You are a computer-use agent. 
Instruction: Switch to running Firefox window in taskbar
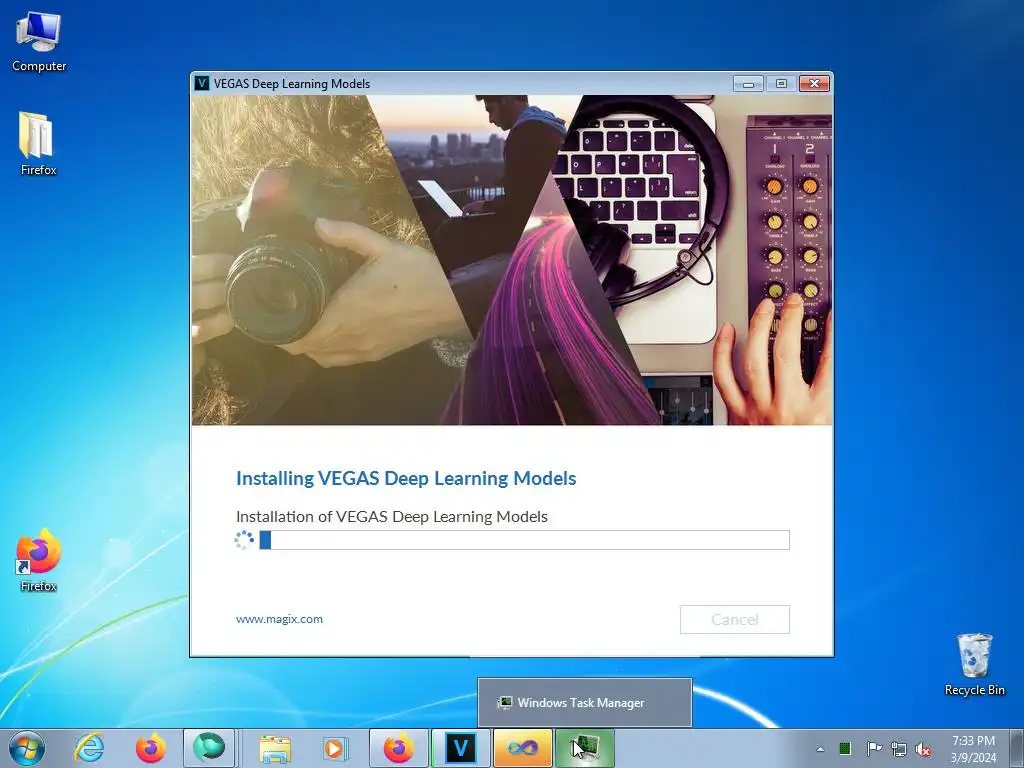(x=399, y=748)
